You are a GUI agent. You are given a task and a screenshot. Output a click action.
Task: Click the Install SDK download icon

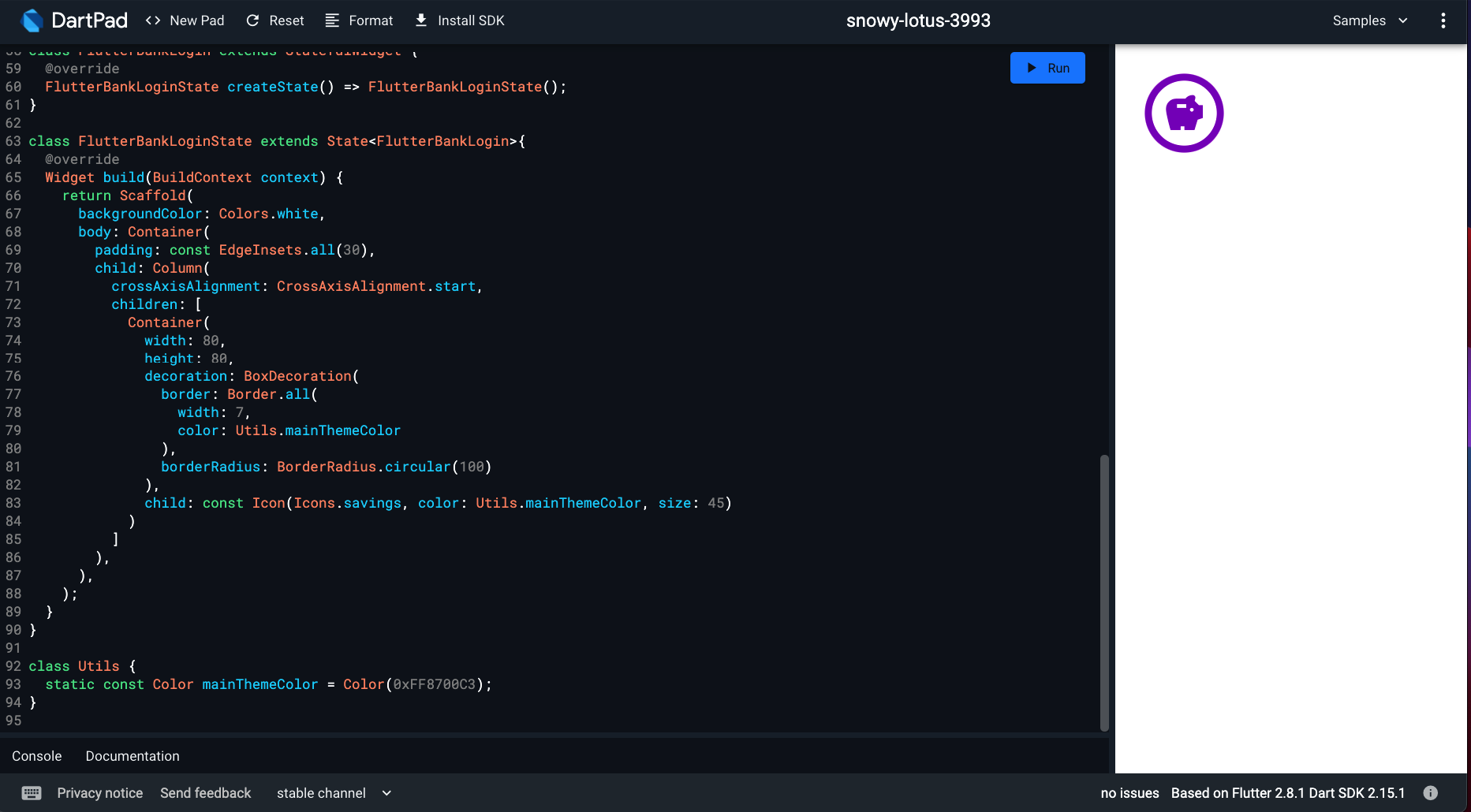(x=421, y=20)
